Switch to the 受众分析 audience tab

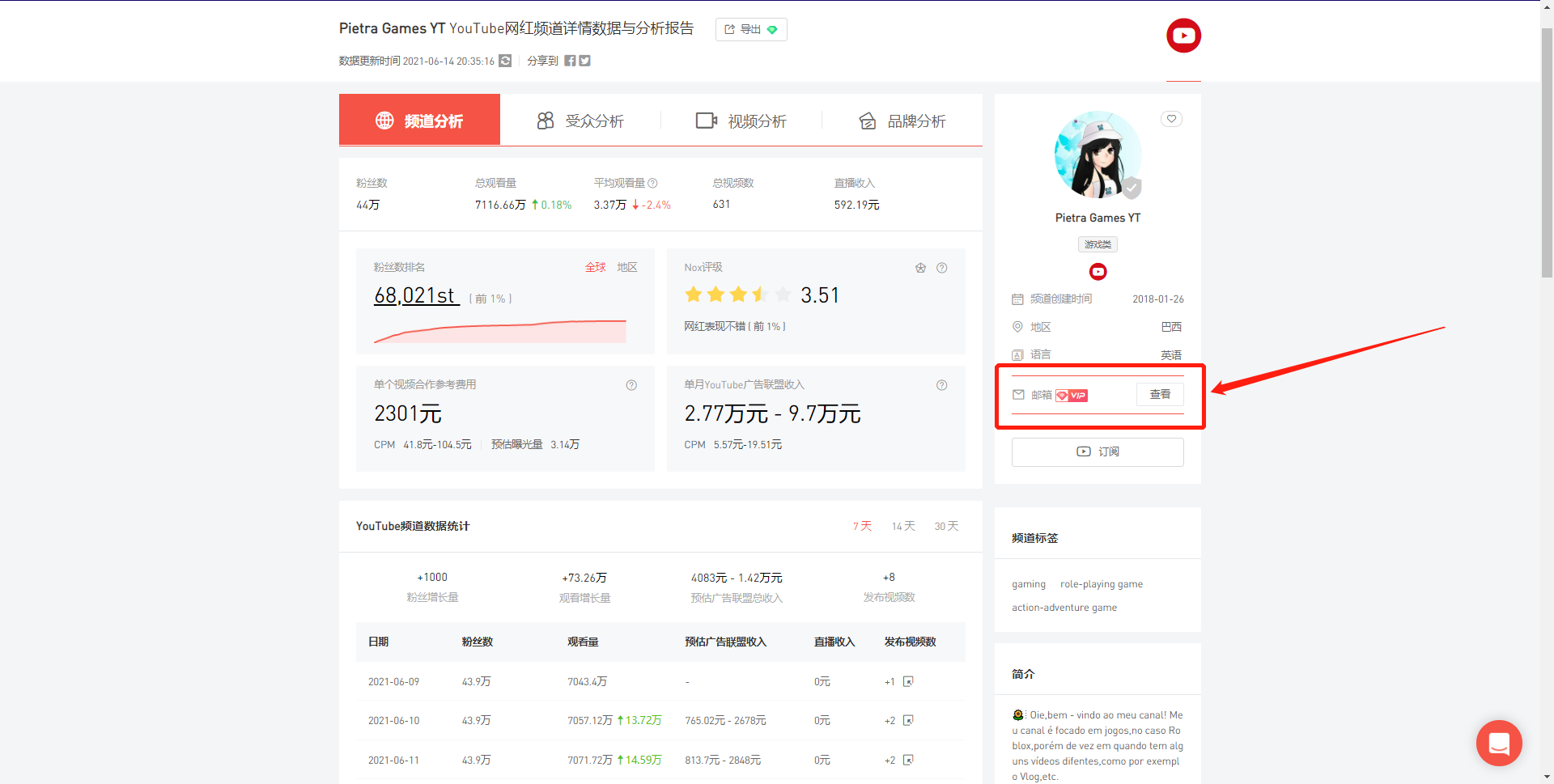580,121
